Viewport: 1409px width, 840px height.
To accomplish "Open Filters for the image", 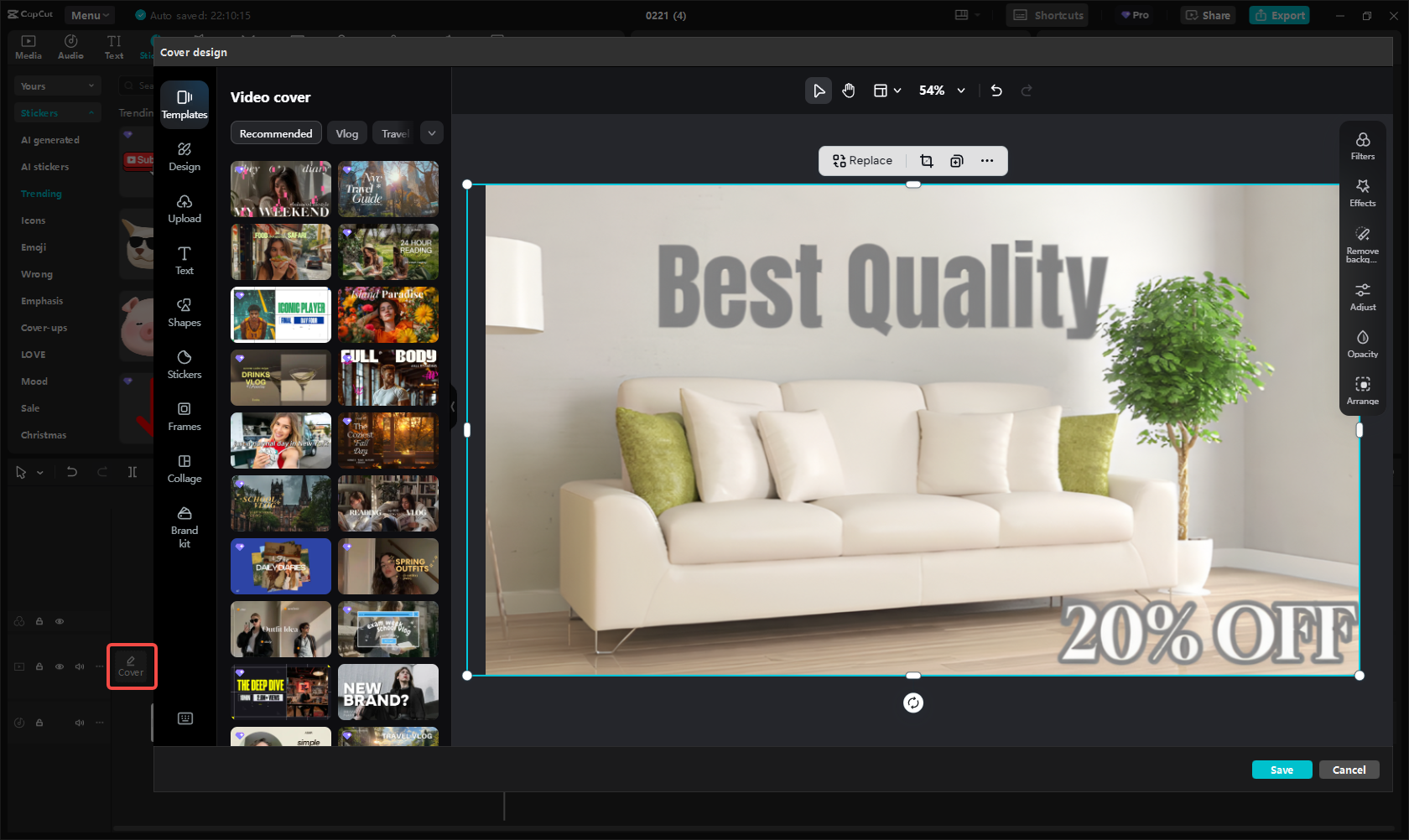I will pyautogui.click(x=1363, y=146).
